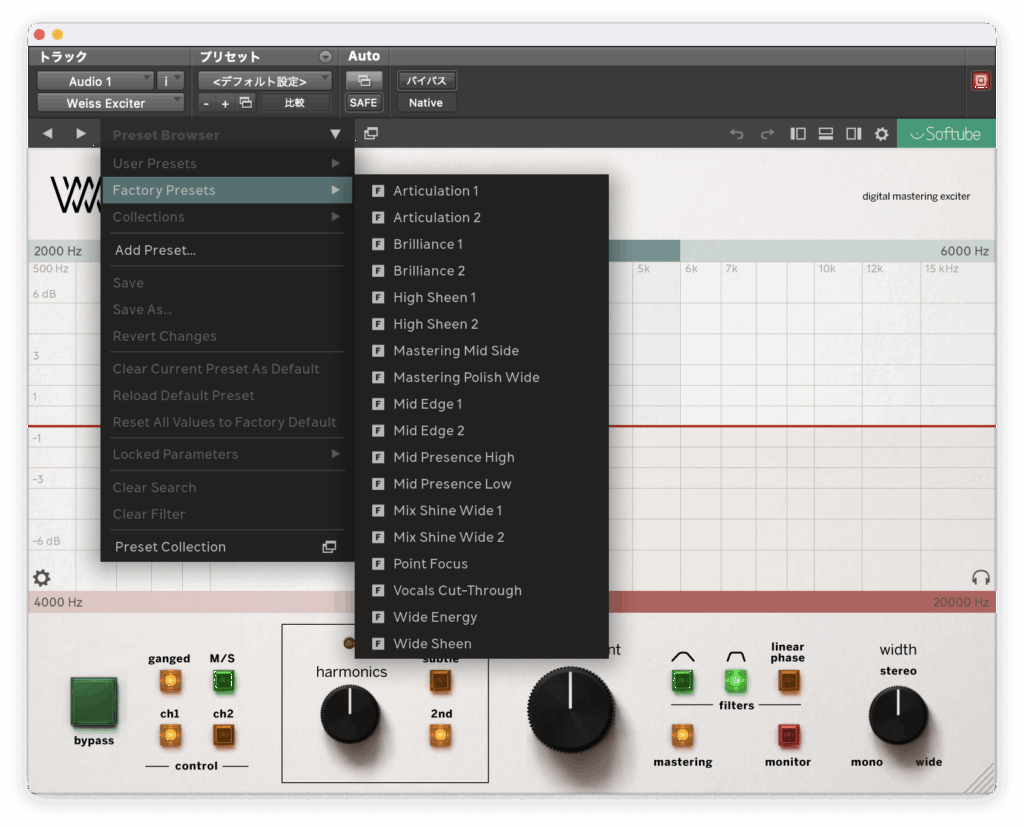Click the stereo width knob
This screenshot has height=827, width=1024.
click(898, 715)
